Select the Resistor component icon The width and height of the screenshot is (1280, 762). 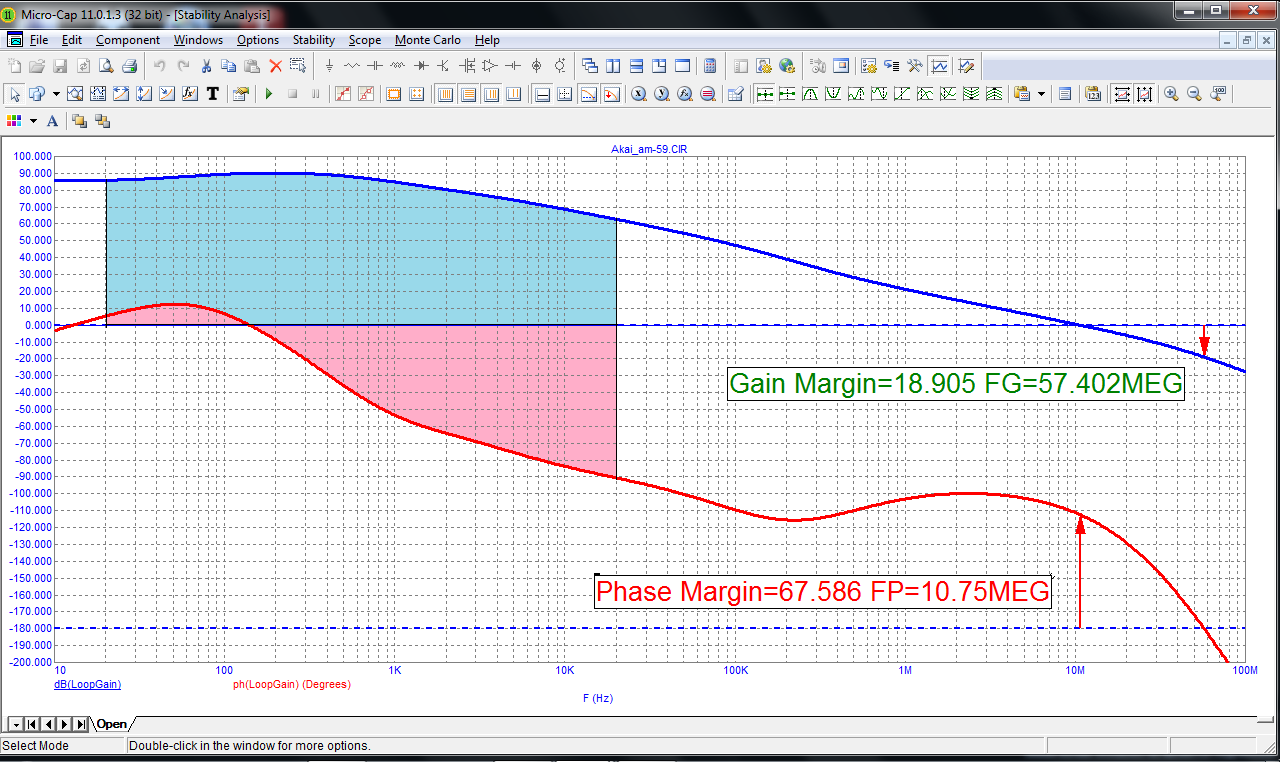[x=352, y=66]
